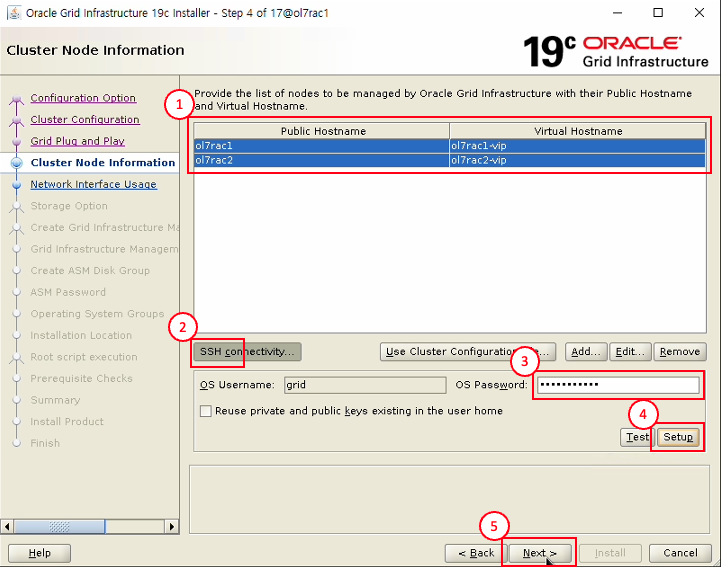The image size is (721, 567).
Task: Click the Configuration Option step link
Action: 83,98
